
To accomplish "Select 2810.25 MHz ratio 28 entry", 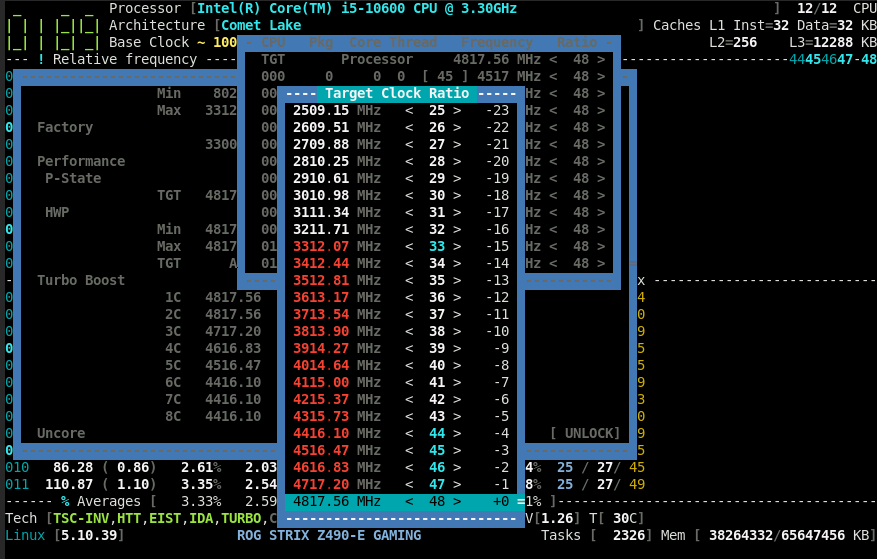I will pyautogui.click(x=401, y=161).
